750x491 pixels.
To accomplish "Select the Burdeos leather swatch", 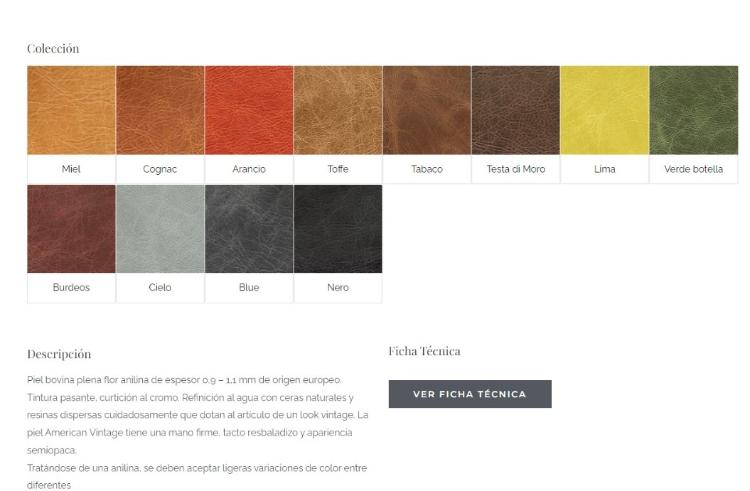I will point(71,229).
